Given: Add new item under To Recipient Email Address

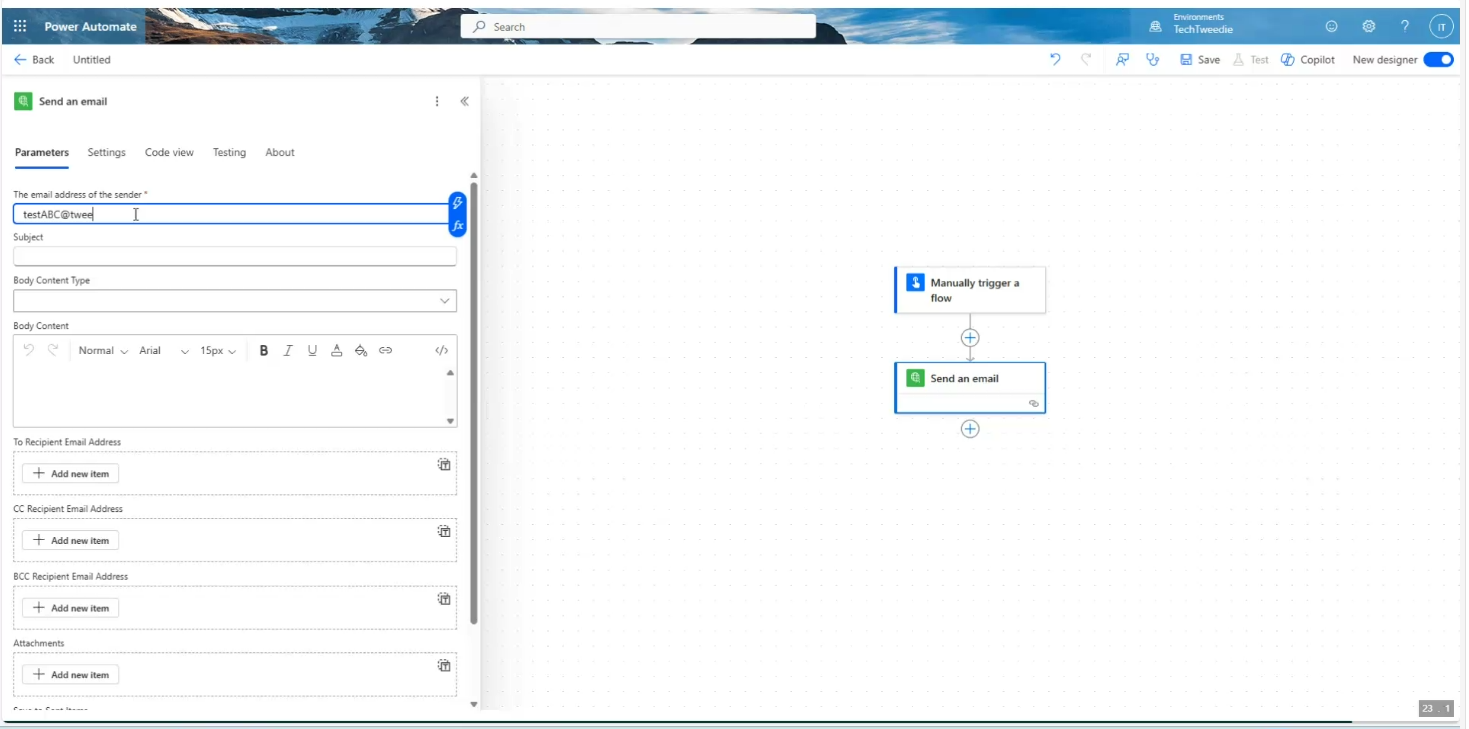Looking at the screenshot, I should (x=70, y=474).
